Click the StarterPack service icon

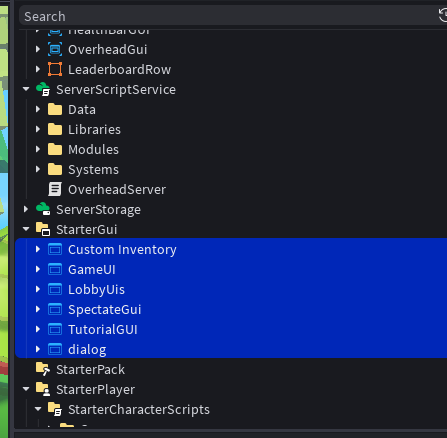coord(43,369)
